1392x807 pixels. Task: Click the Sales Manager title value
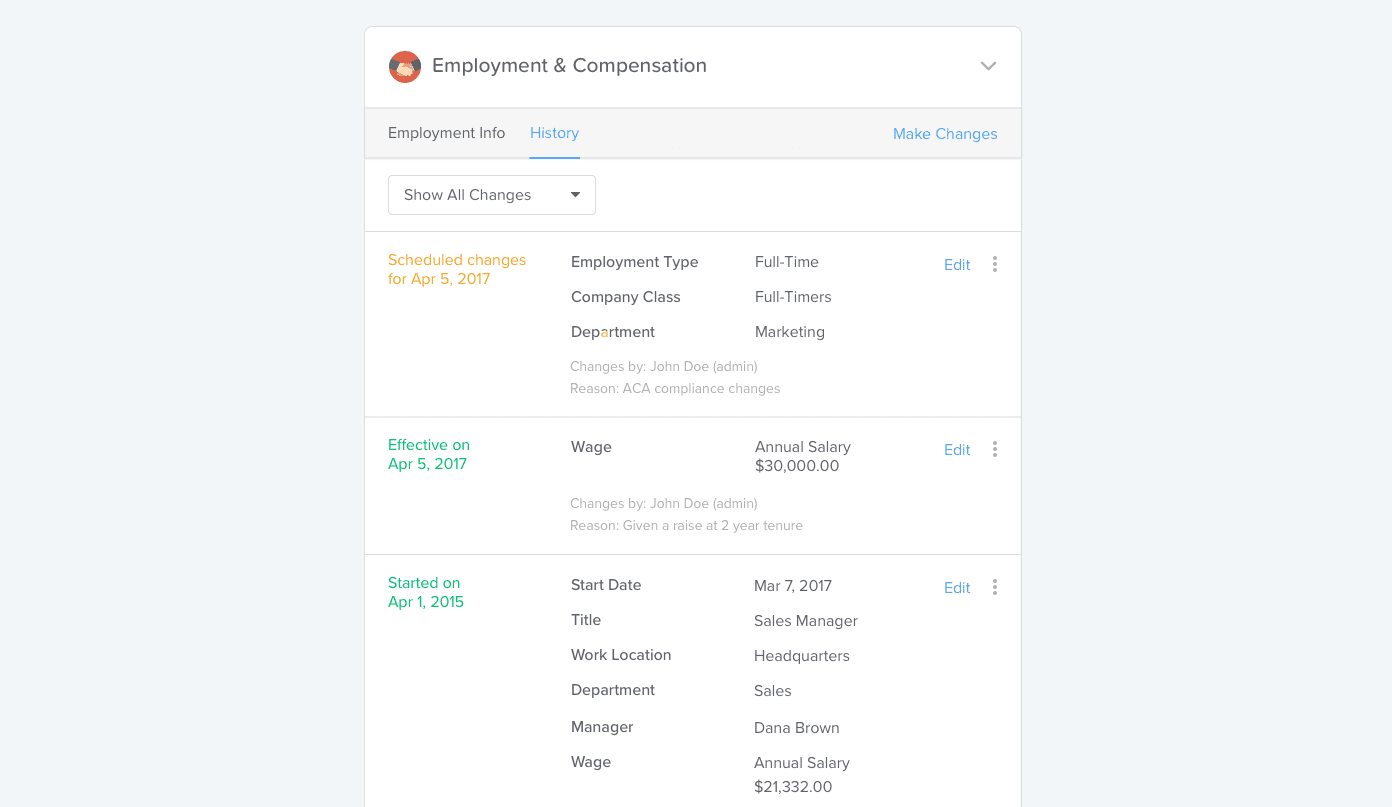coord(805,621)
